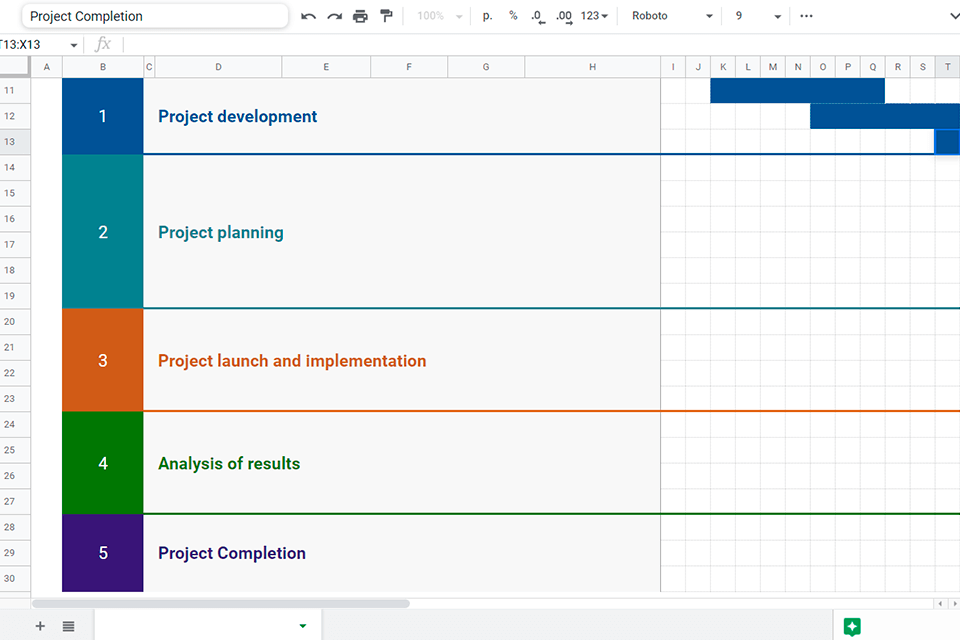Screen dimensions: 960x640
Task: Add a new sheet with plus icon
Action: [x=41, y=626]
